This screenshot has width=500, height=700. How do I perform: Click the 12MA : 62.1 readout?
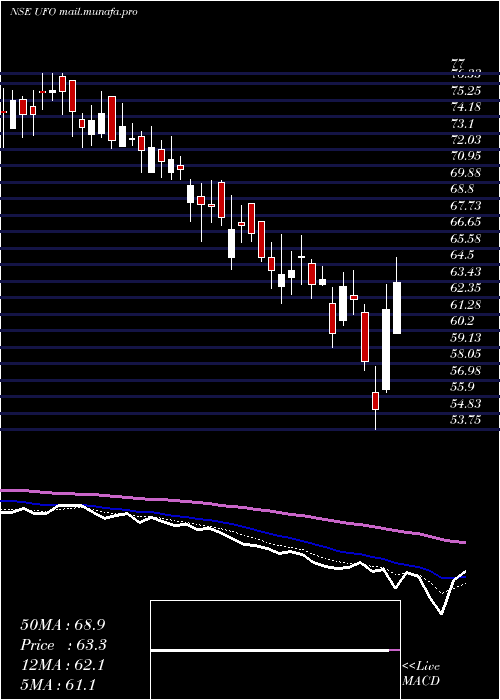62,665
